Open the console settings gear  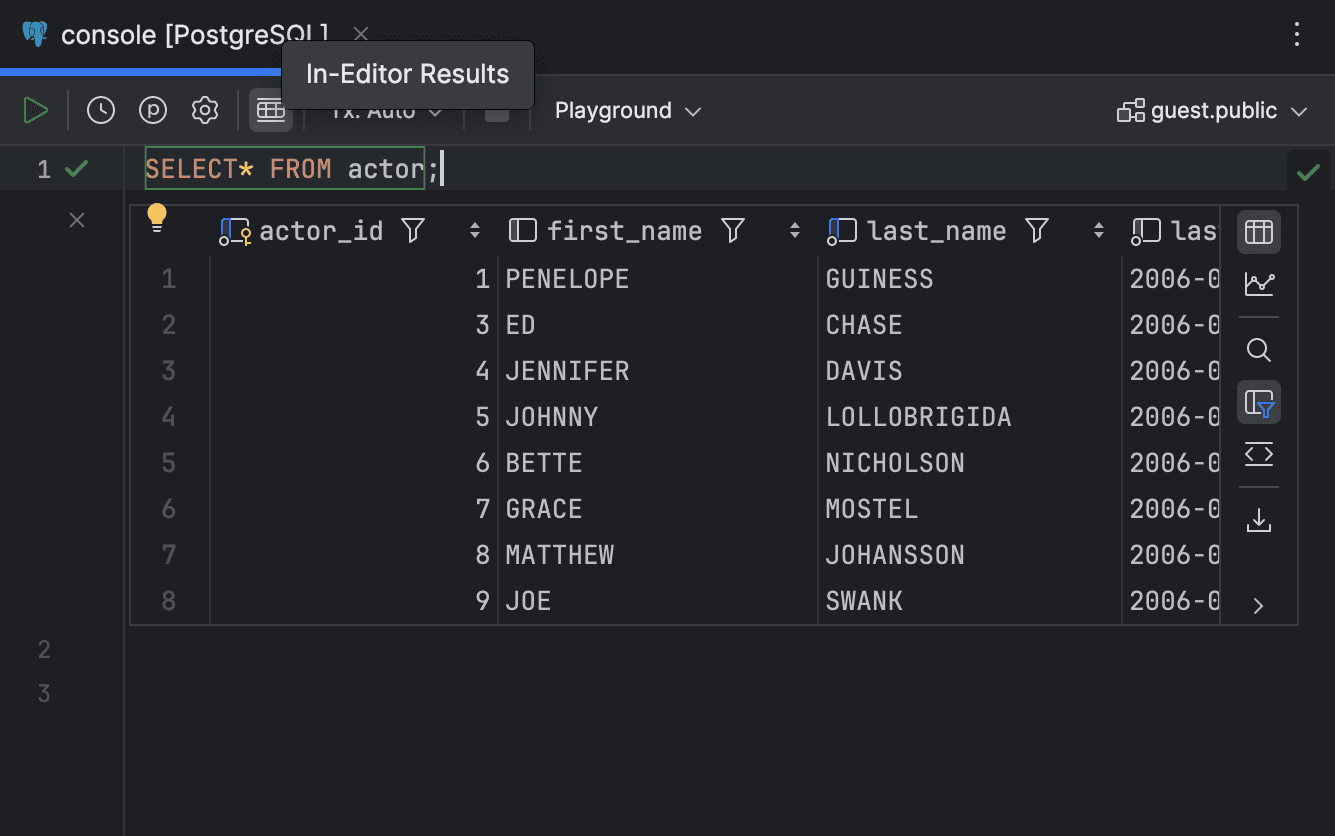[x=204, y=110]
